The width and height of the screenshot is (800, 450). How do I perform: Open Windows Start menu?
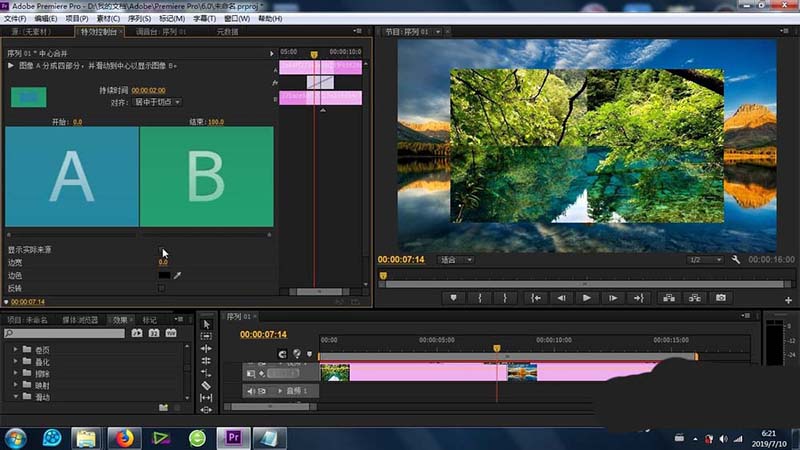[x=16, y=438]
